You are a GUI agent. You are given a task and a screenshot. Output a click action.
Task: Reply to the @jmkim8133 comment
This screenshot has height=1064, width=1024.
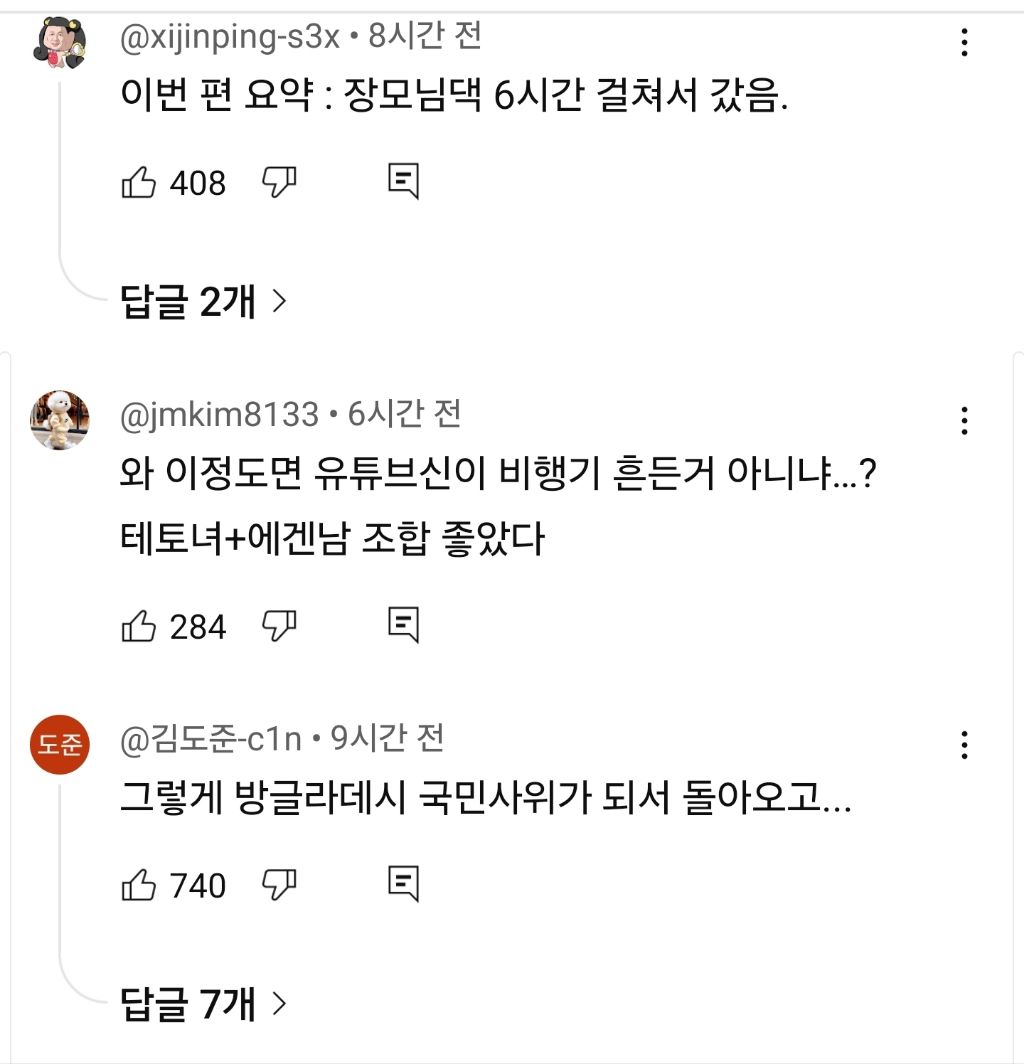coord(402,626)
